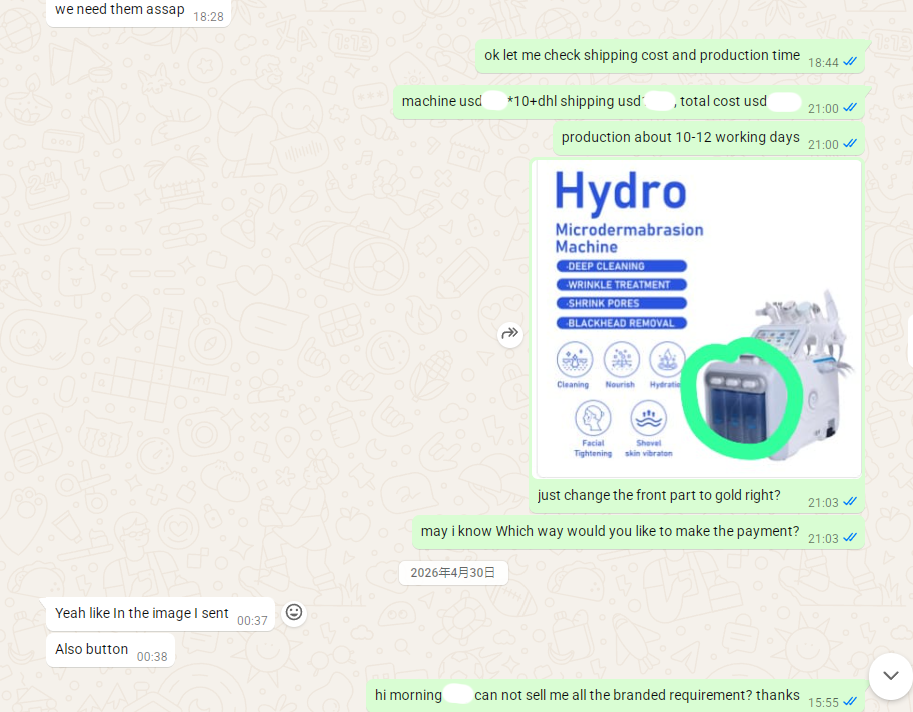Screen dimensions: 913x712
Task: Click the 00:38 timestamp on 'Also button'
Action: (152, 657)
